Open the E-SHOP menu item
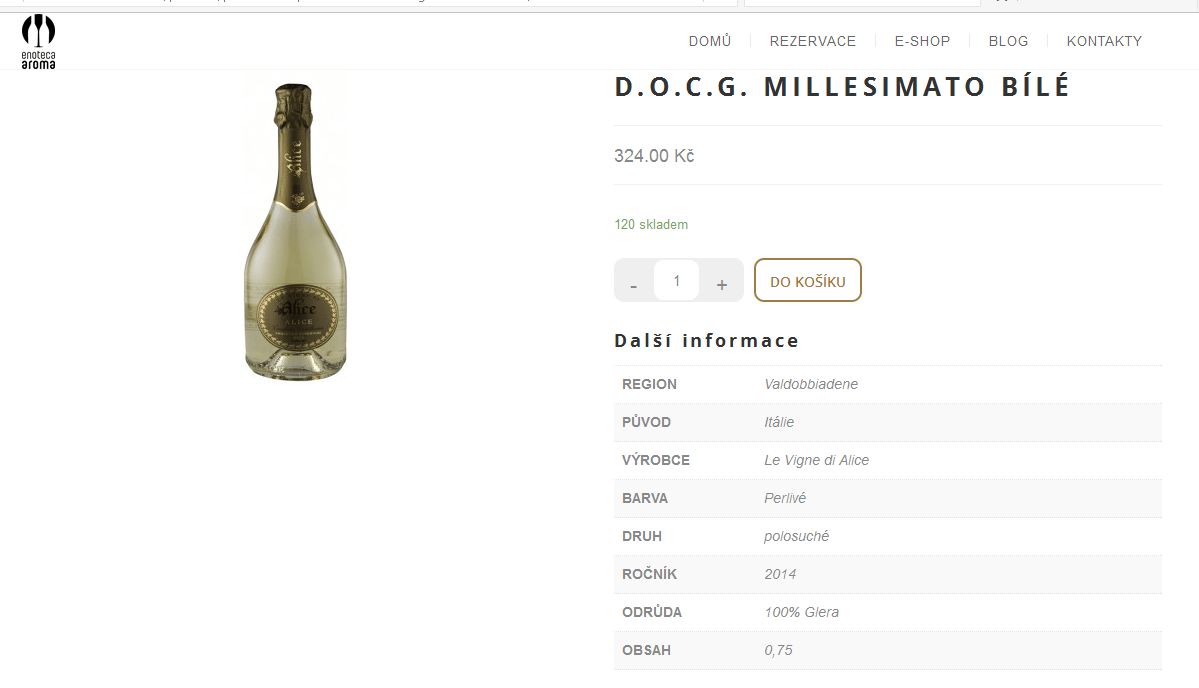This screenshot has height=688, width=1199. [x=922, y=41]
